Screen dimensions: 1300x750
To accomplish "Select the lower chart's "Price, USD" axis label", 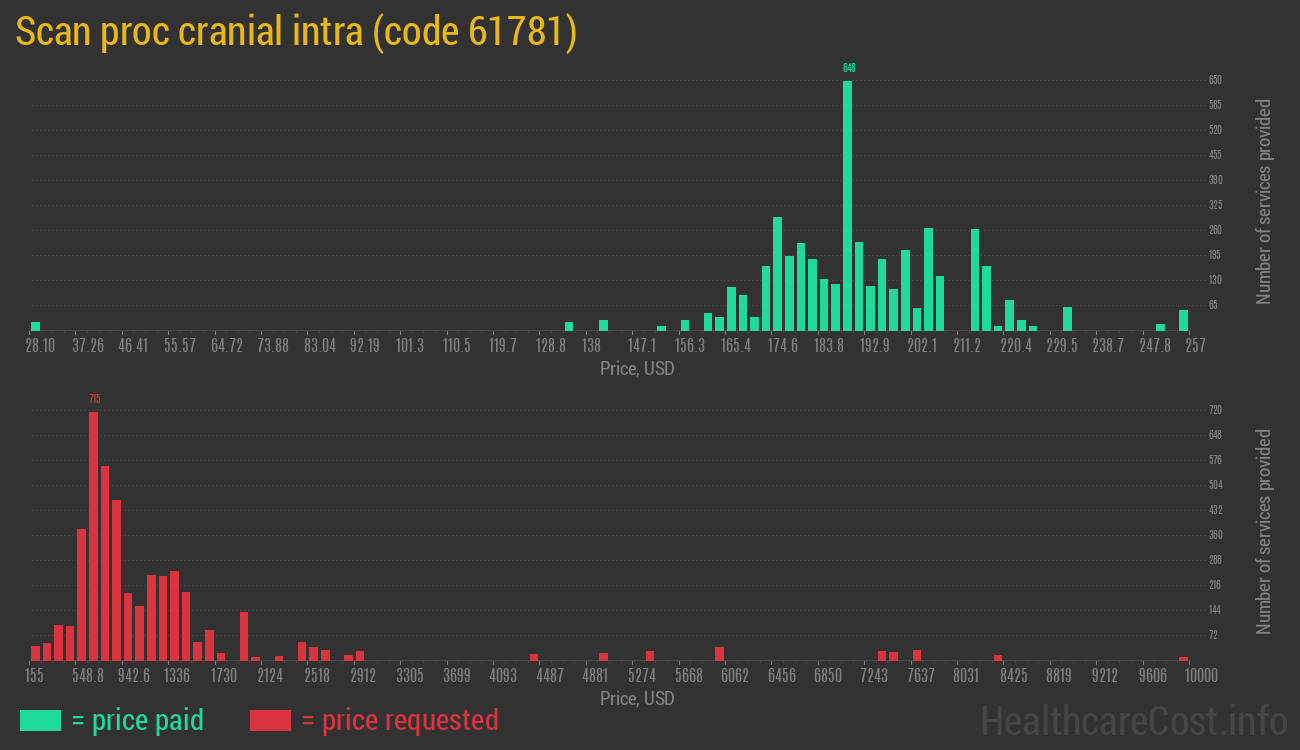I will (637, 698).
